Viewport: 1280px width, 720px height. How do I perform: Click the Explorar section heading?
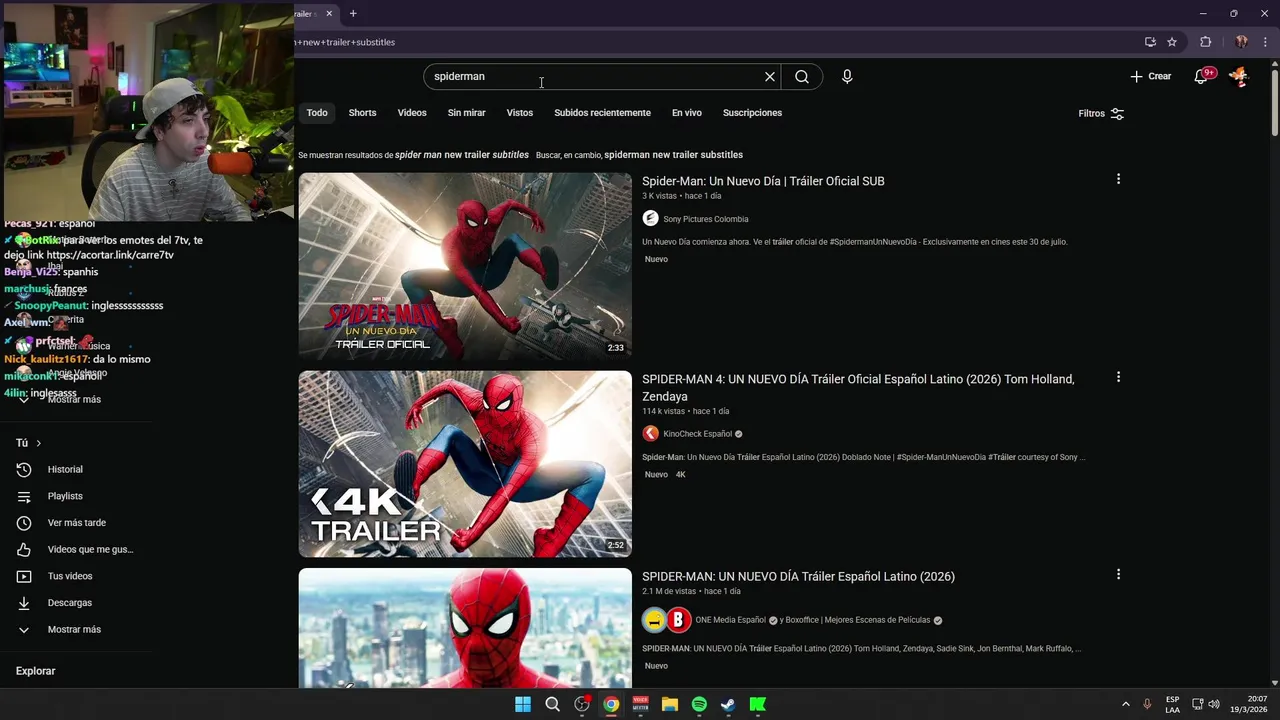click(x=35, y=671)
